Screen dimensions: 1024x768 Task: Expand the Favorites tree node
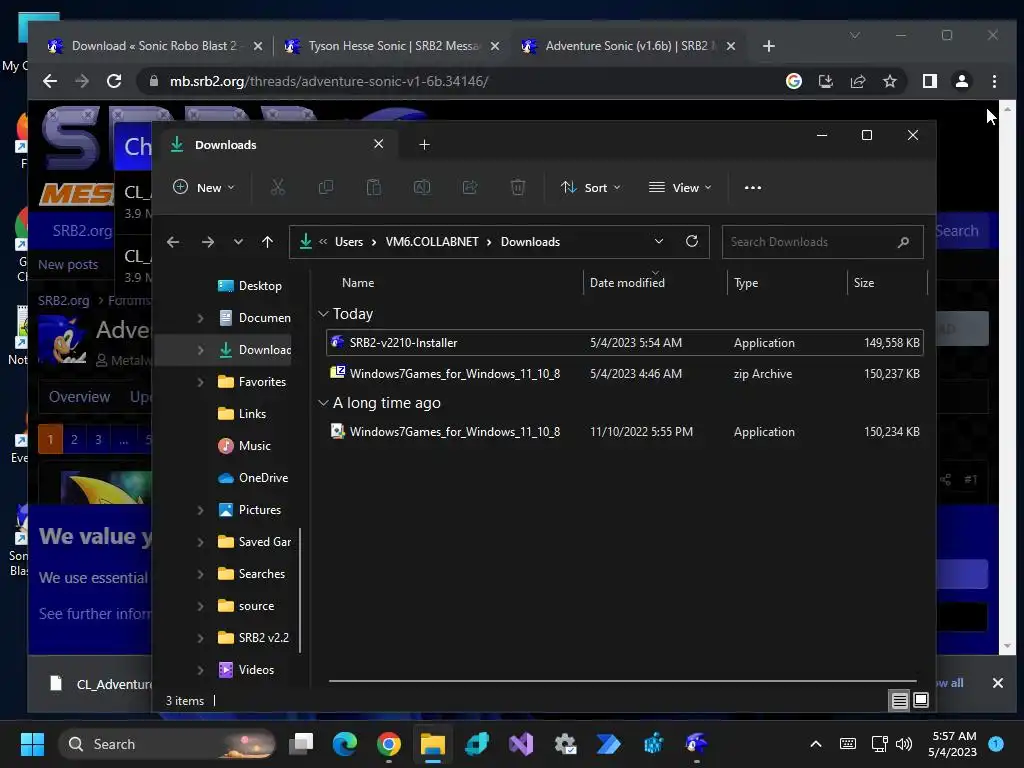(200, 382)
